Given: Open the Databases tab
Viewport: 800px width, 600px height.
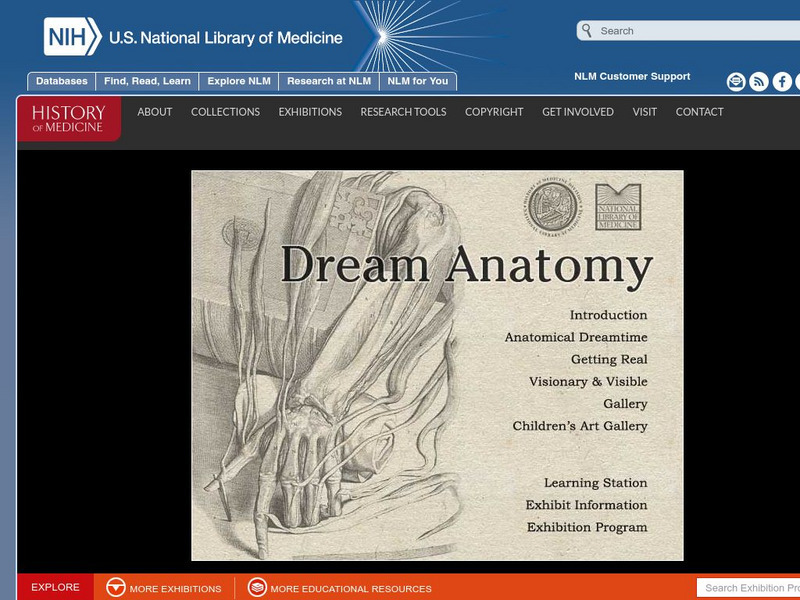Looking at the screenshot, I should pos(62,82).
